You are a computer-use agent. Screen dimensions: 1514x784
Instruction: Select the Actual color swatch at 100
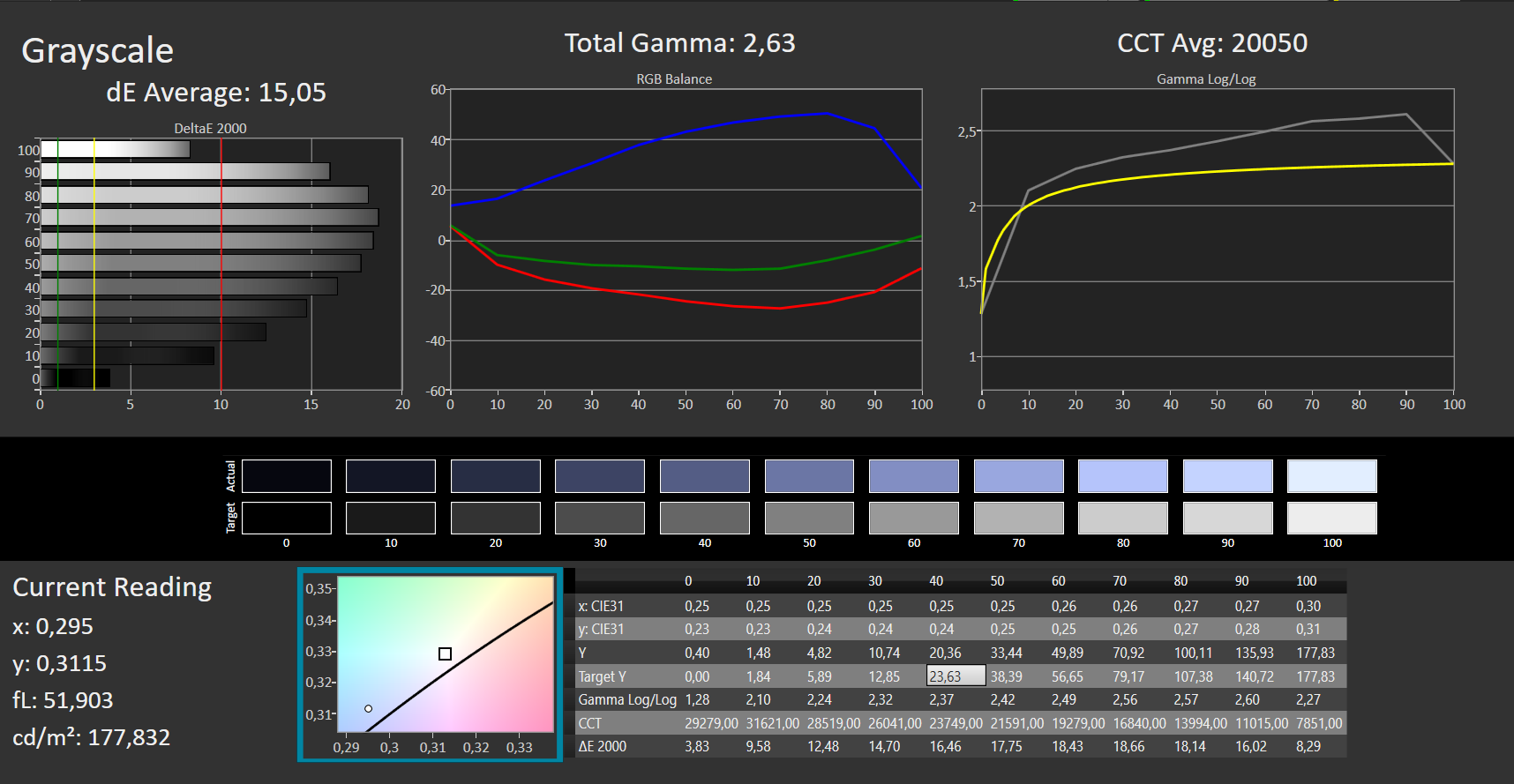(x=1332, y=476)
